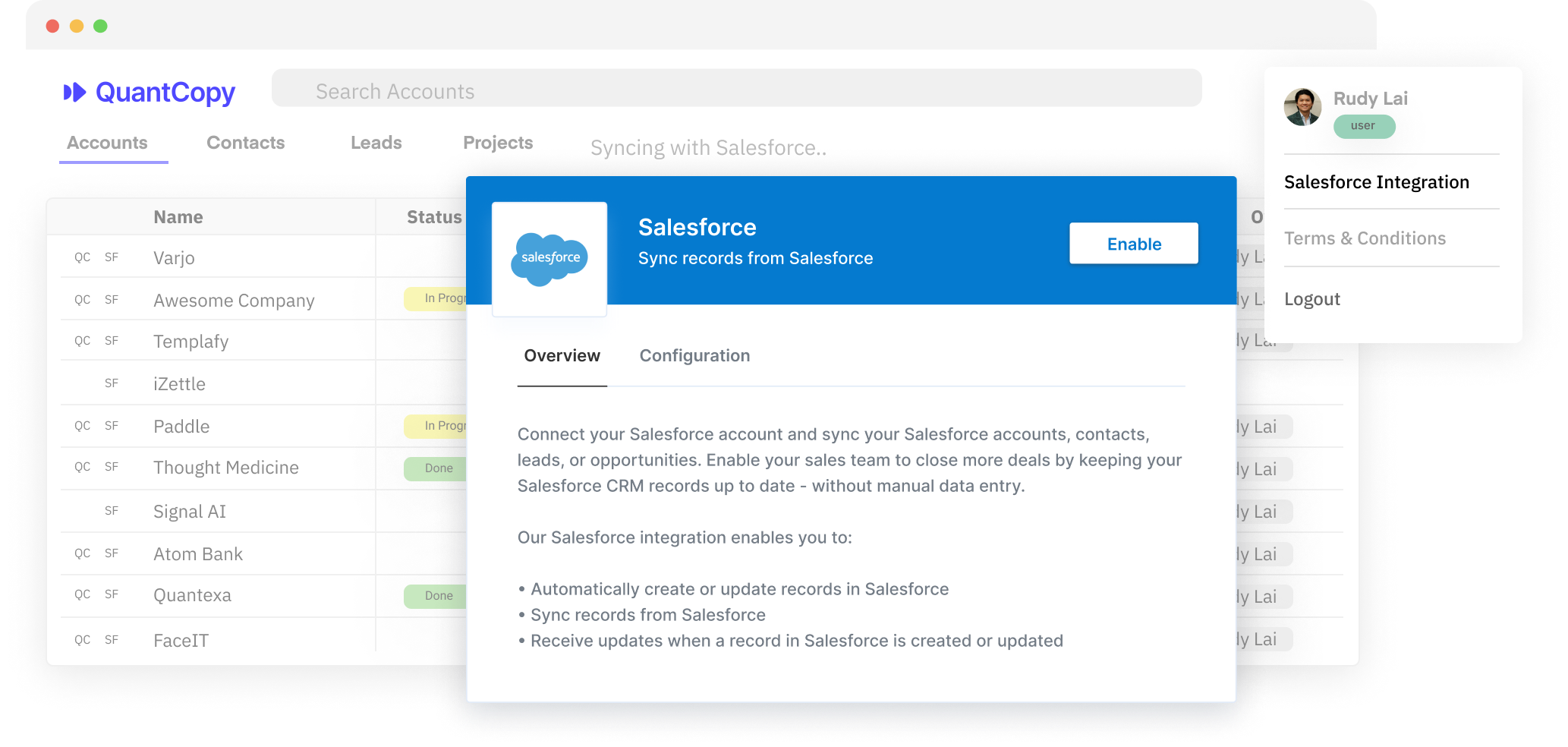Click QC badge beside Thought Medicine

click(x=82, y=467)
